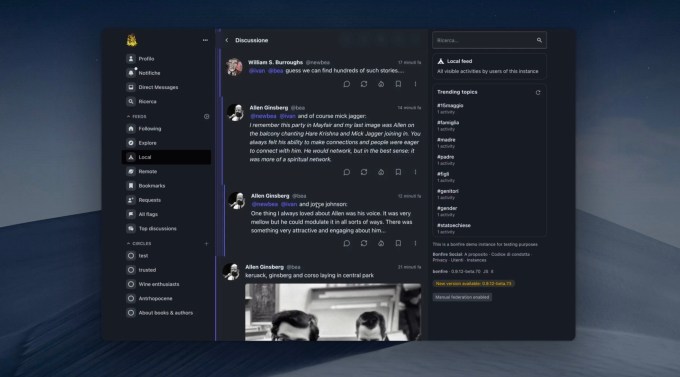Image resolution: width=680 pixels, height=377 pixels.
Task: Click the All flags flag icon
Action: [131, 214]
